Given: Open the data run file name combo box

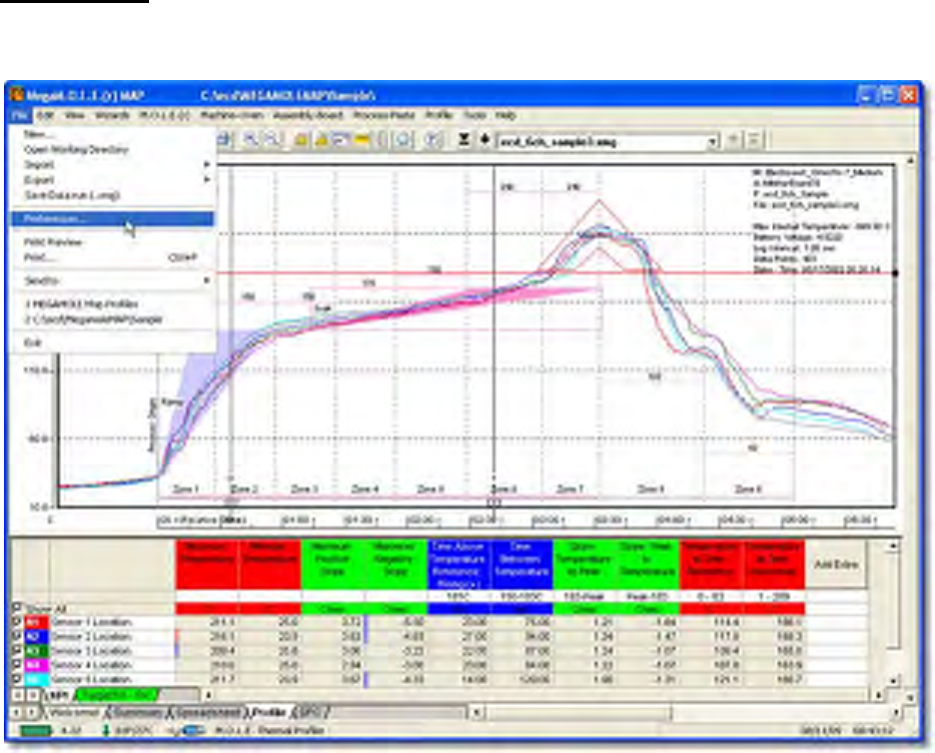Looking at the screenshot, I should coord(607,142).
